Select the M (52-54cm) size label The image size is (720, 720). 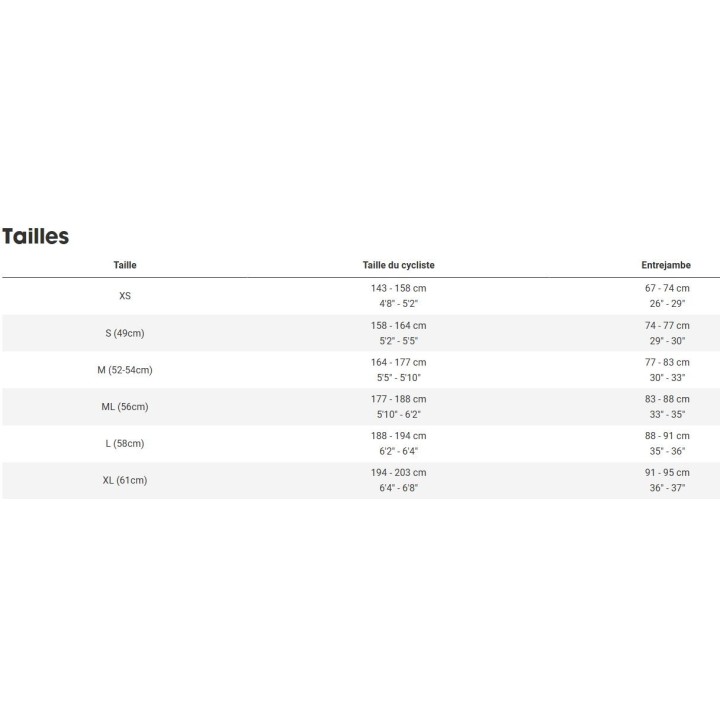(x=125, y=370)
